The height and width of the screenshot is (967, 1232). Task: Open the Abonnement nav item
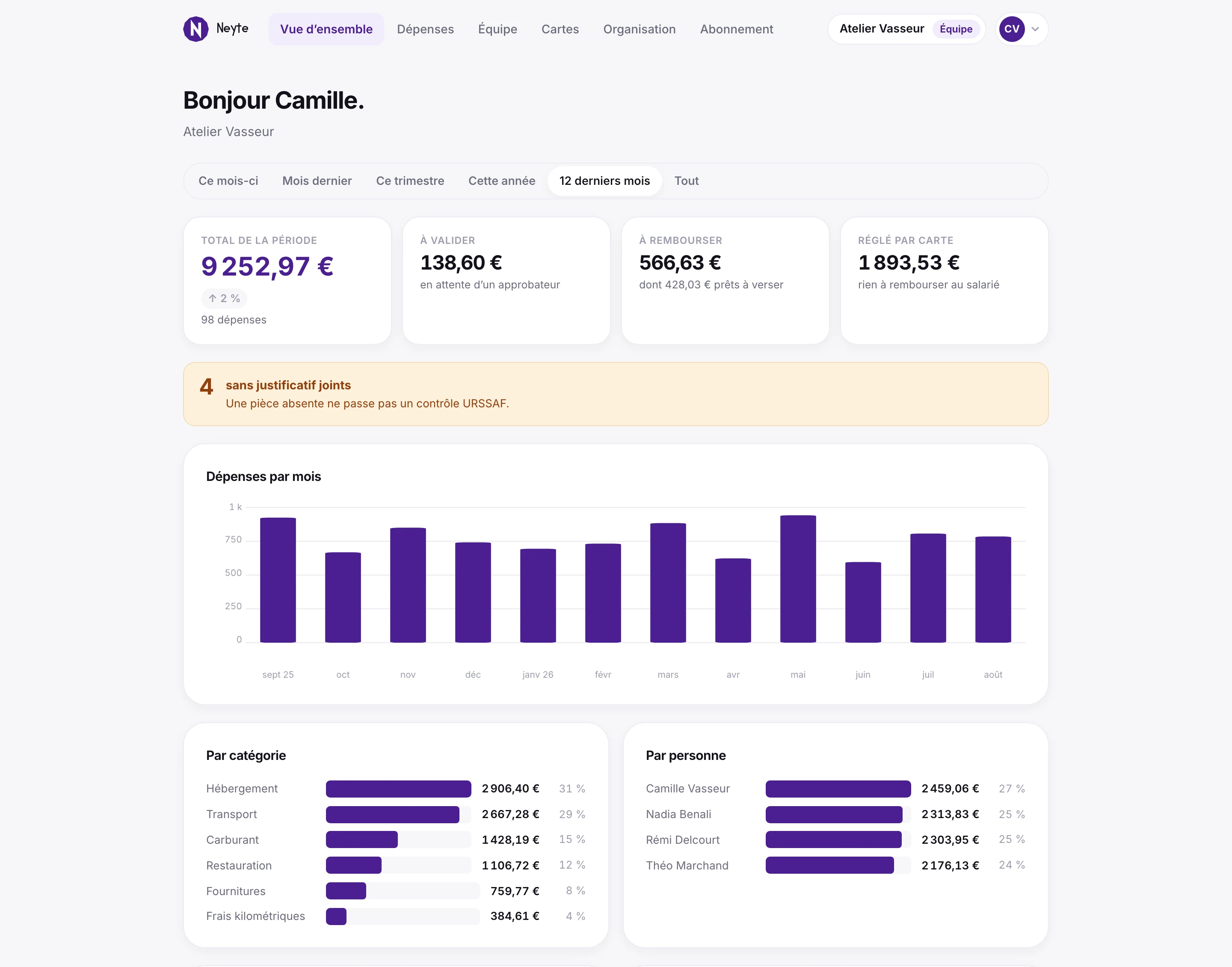click(x=736, y=29)
